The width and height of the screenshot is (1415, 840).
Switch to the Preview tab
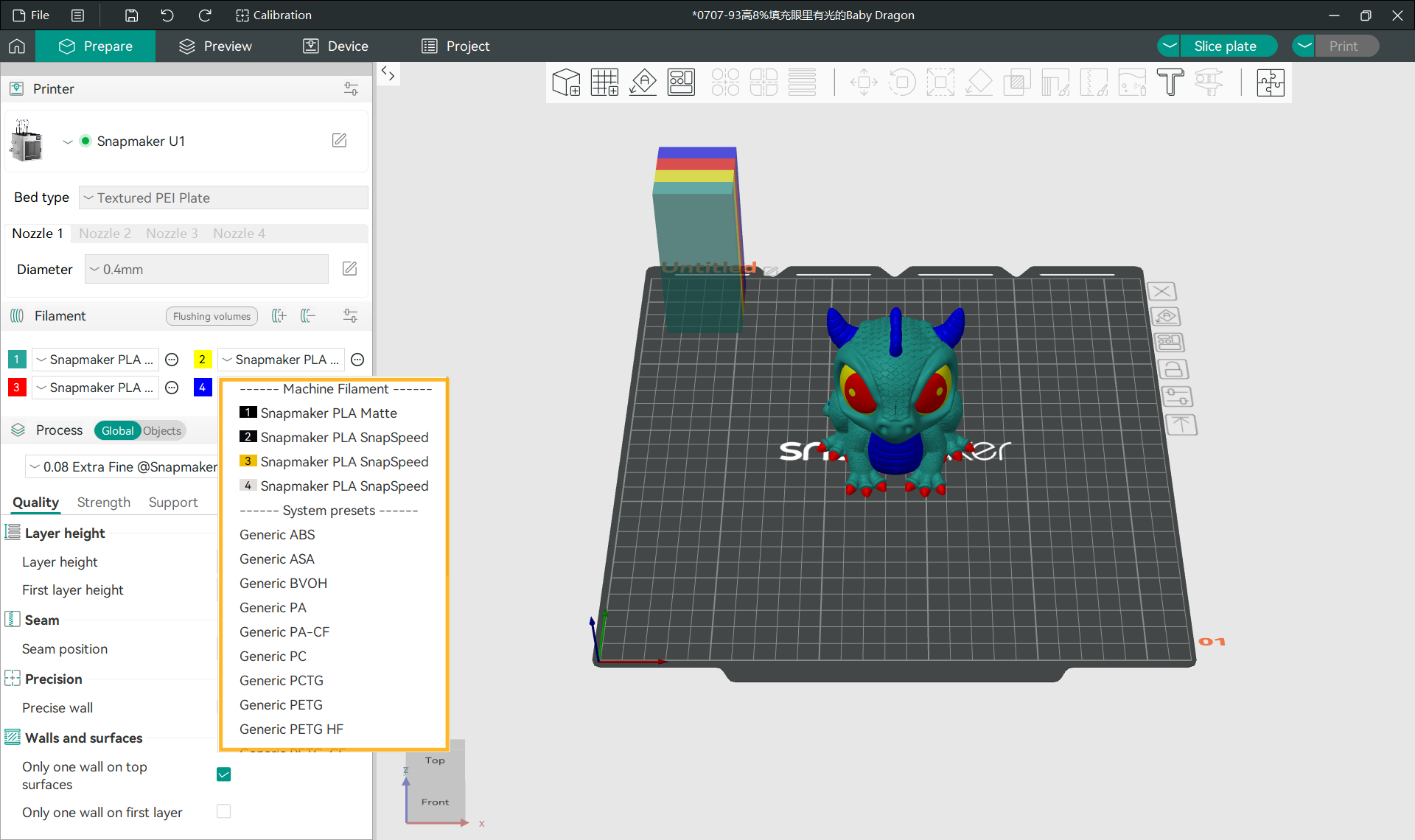pos(215,46)
